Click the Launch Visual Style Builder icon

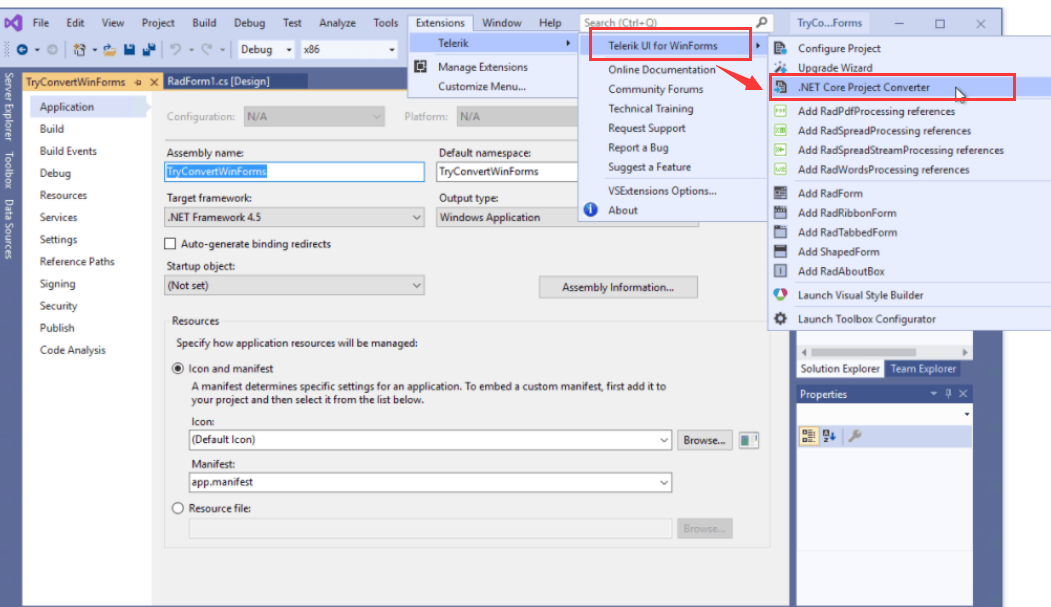(780, 295)
